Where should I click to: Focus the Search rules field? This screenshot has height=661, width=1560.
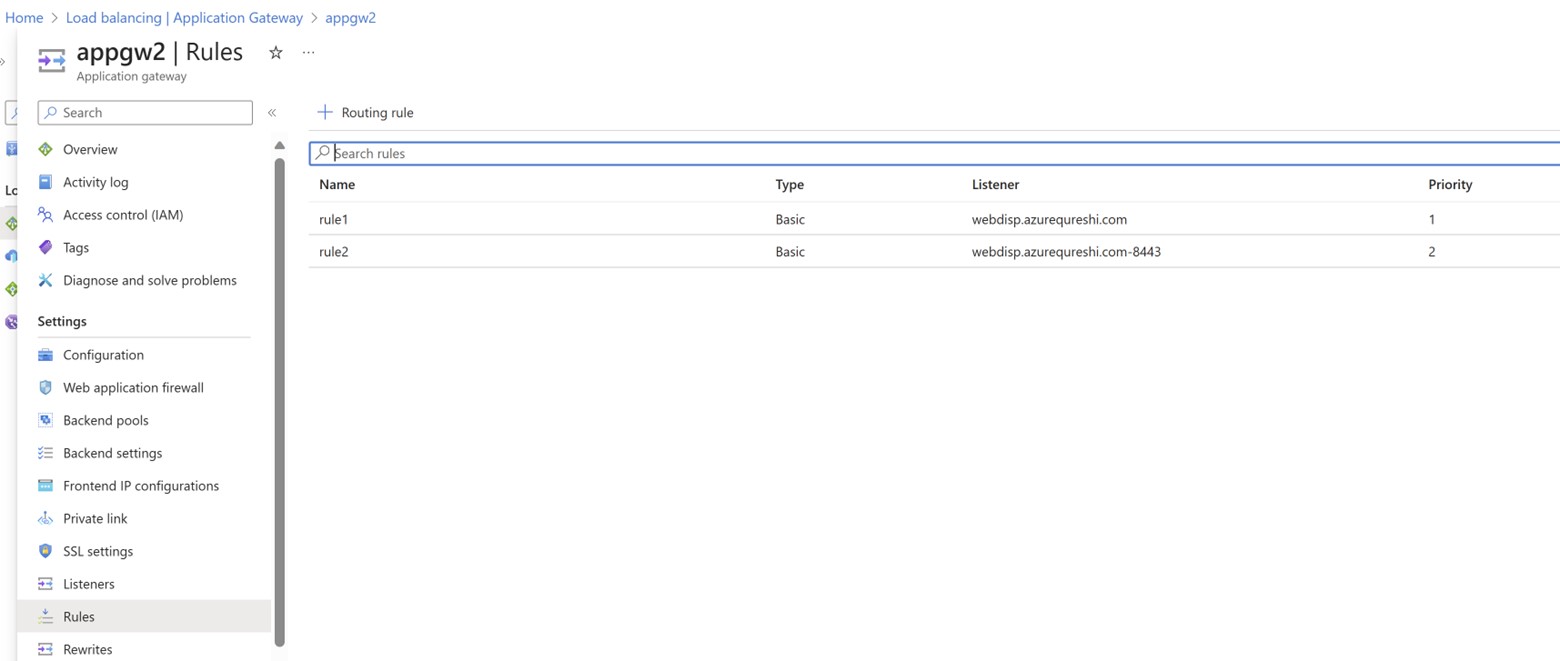click(934, 153)
